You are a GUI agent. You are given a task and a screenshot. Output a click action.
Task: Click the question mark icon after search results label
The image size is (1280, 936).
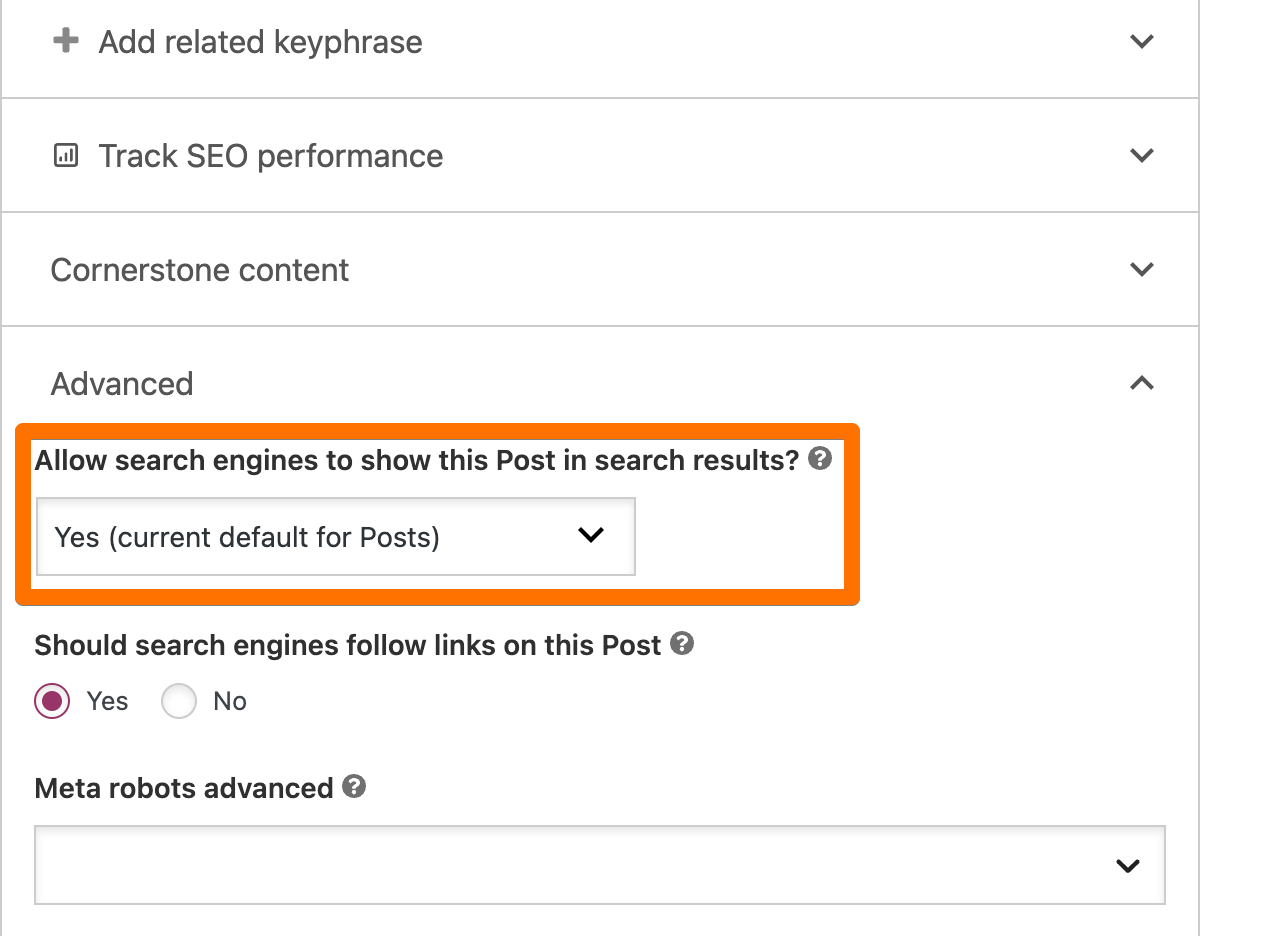[x=819, y=459]
